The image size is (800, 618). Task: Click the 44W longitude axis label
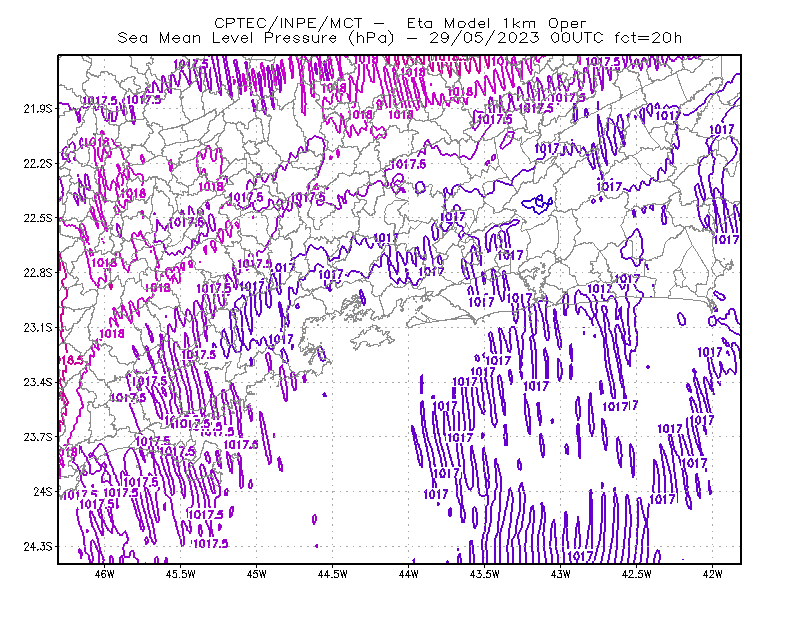tap(408, 574)
